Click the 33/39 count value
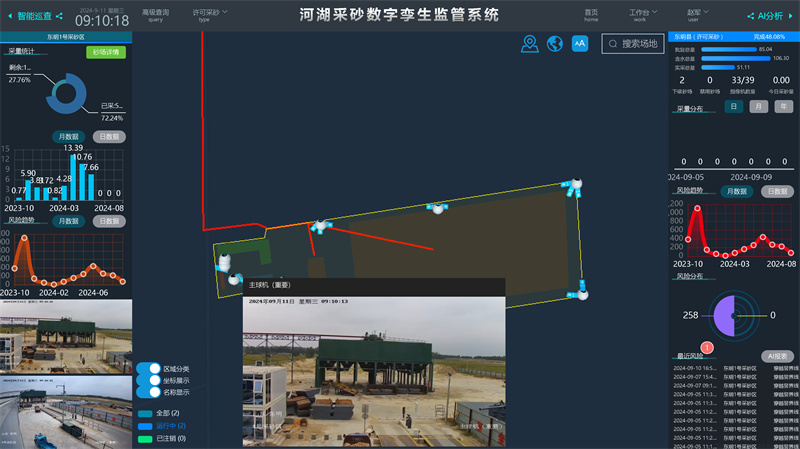Image resolution: width=800 pixels, height=449 pixels. tap(742, 81)
